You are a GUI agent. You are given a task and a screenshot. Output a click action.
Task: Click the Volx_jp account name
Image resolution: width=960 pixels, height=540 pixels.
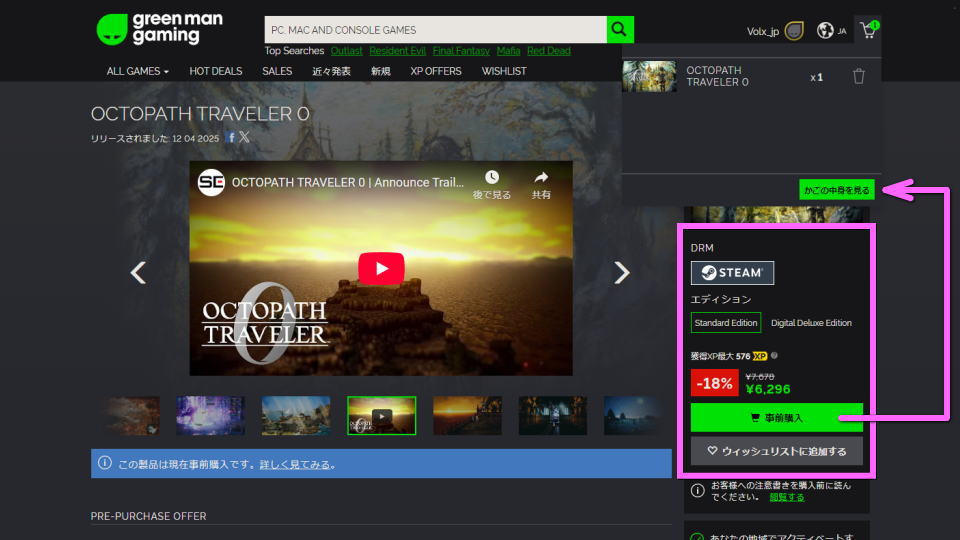pos(762,31)
